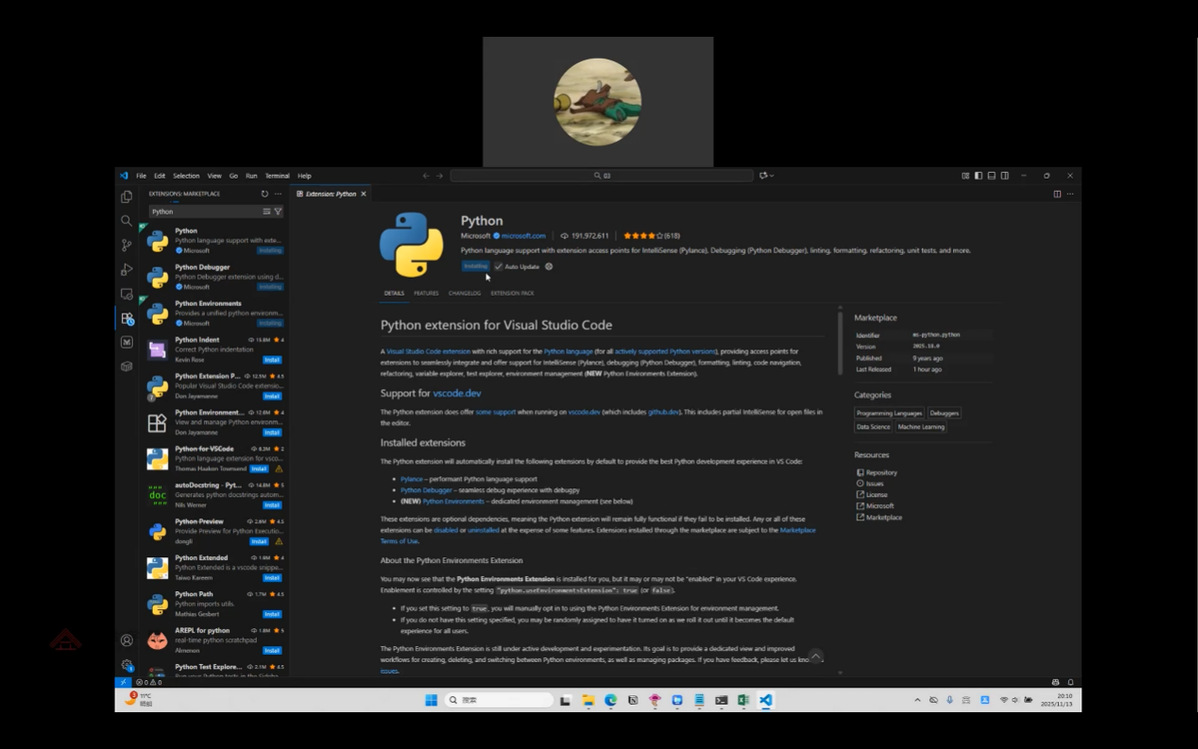Open the Terminal menu
The width and height of the screenshot is (1198, 749).
pos(277,176)
